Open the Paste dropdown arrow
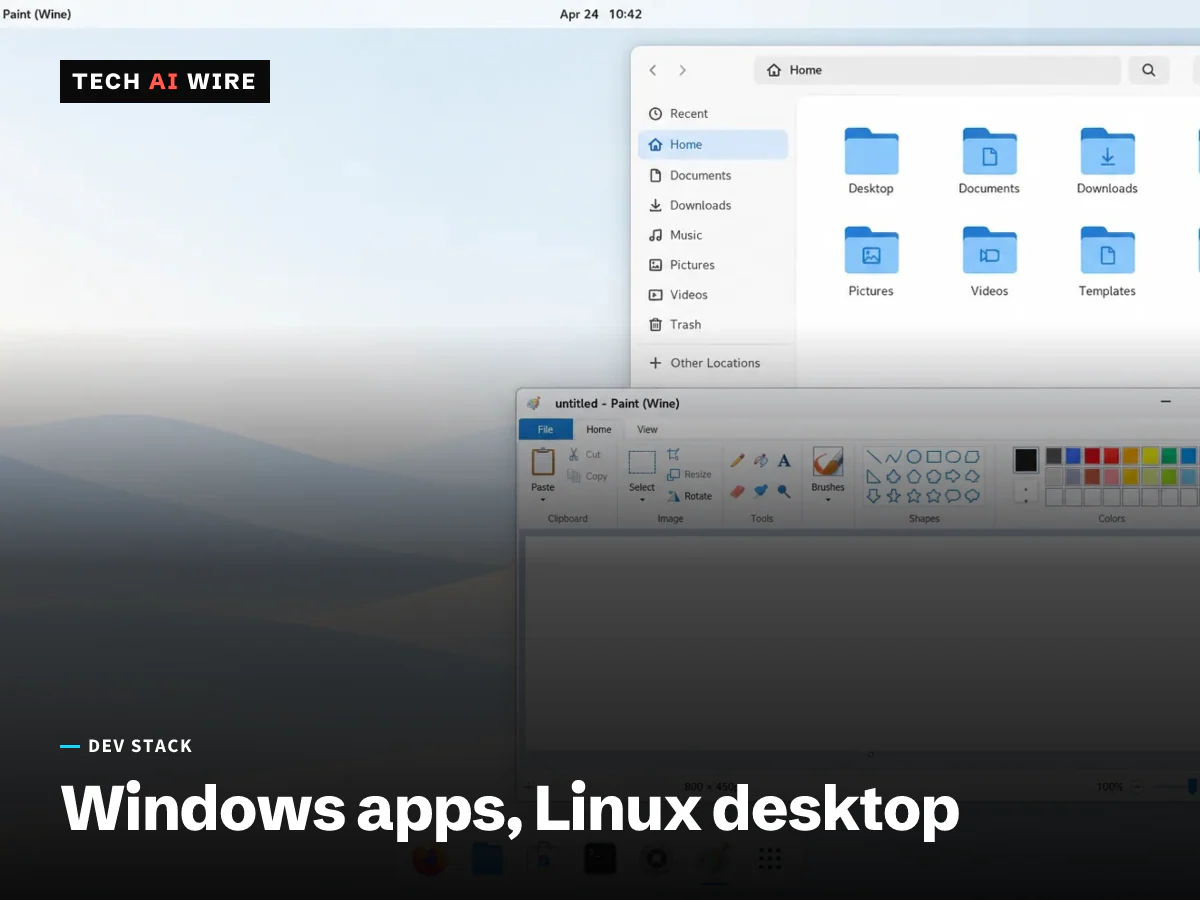This screenshot has width=1200, height=900. [543, 499]
